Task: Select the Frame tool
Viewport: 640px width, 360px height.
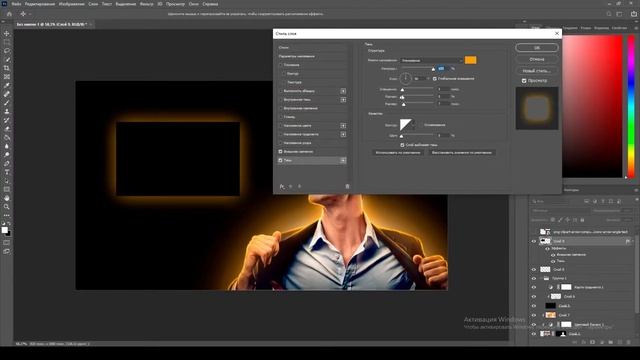Action: pyautogui.click(x=7, y=77)
